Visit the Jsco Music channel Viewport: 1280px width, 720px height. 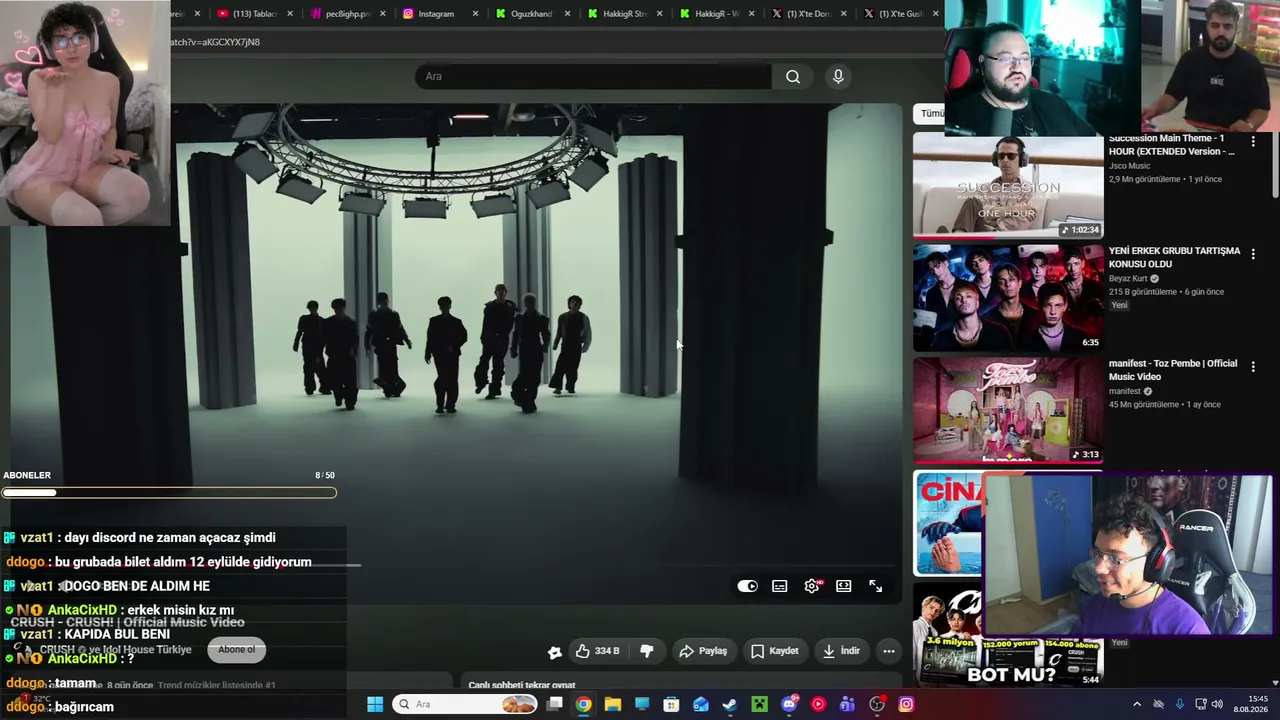coord(1130,166)
